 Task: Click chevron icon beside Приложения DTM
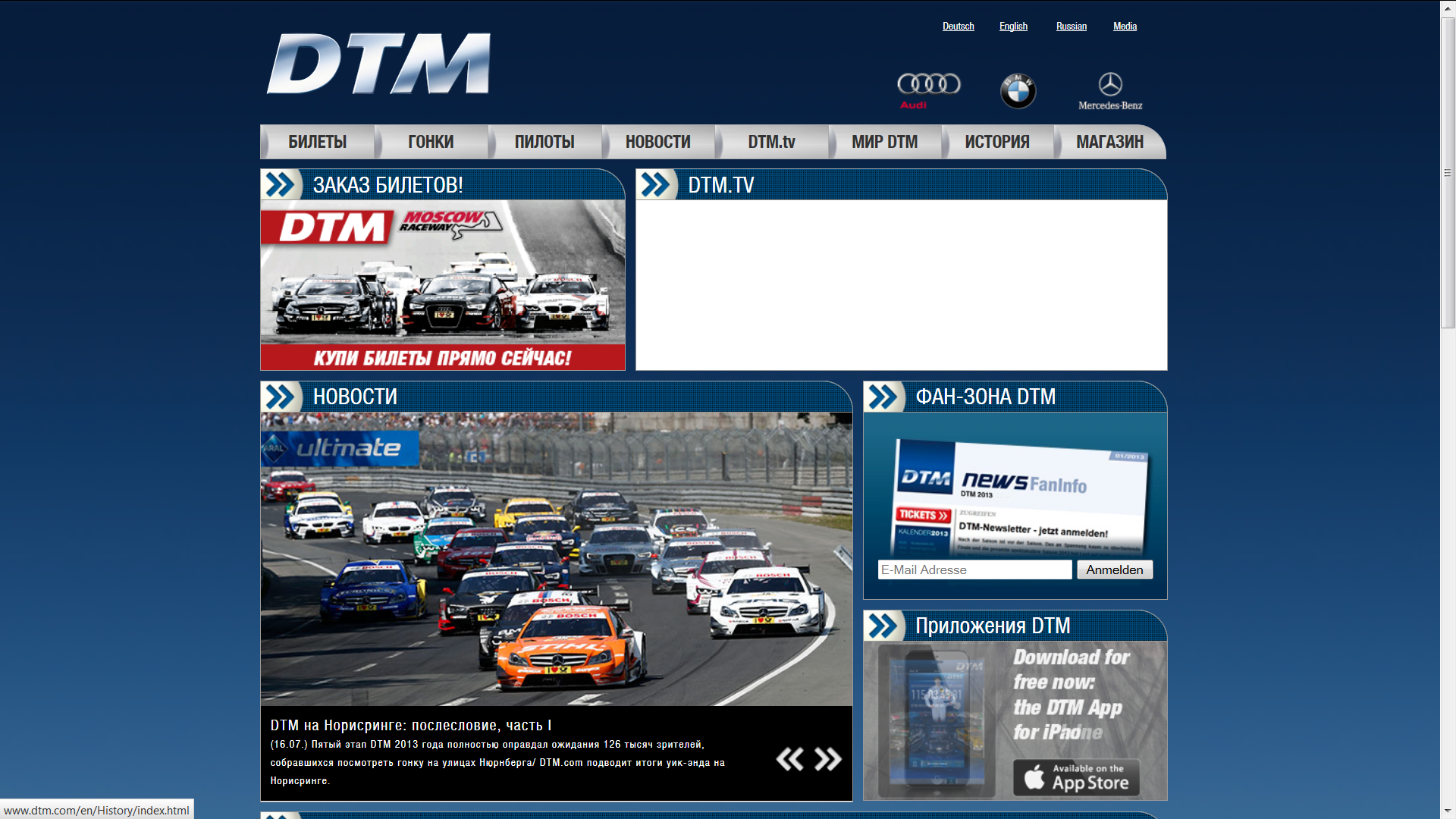[x=883, y=626]
